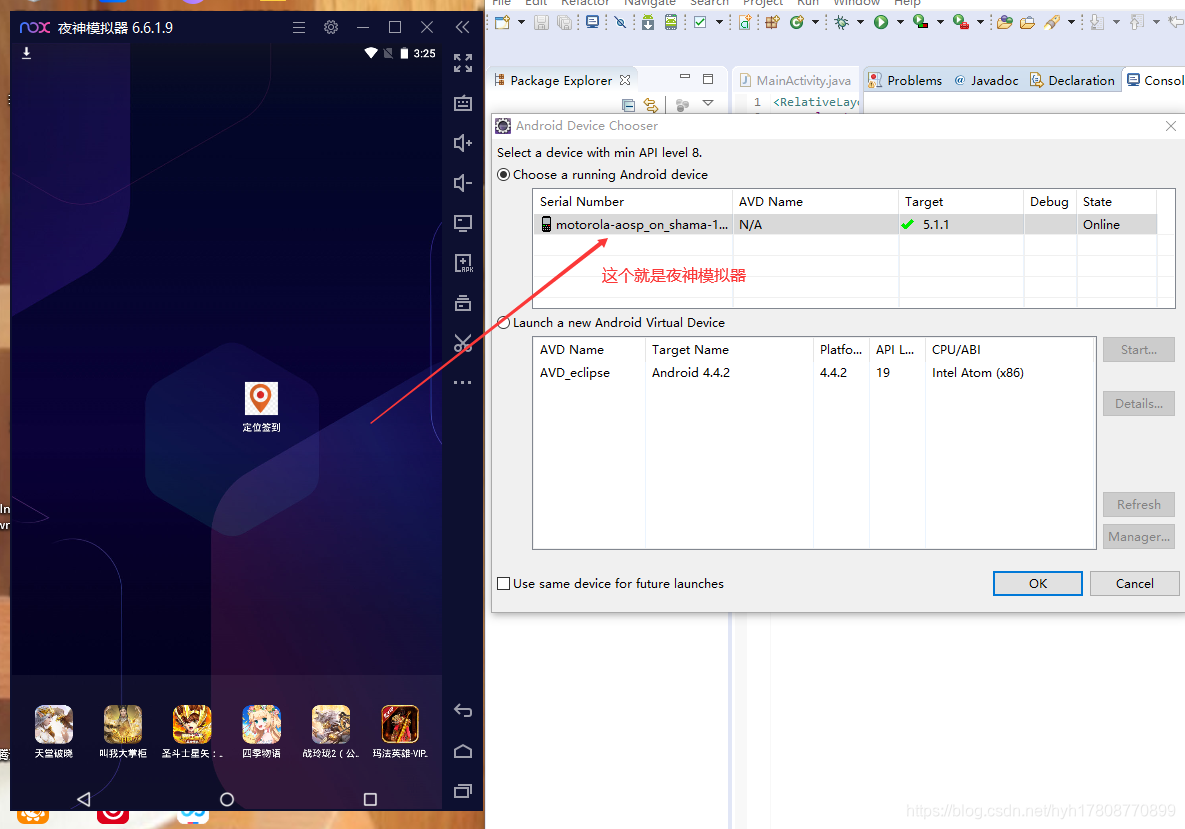The image size is (1185, 829).
Task: Open dropdown next to Run with Coverage icon
Action: [940, 22]
